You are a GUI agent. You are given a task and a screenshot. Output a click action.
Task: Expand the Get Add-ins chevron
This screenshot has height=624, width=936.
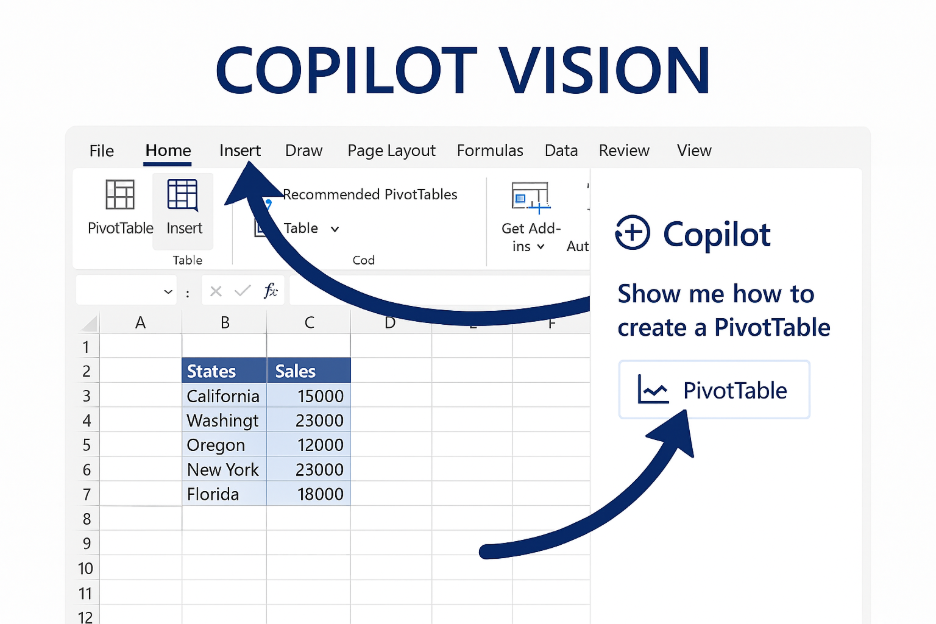point(541,247)
